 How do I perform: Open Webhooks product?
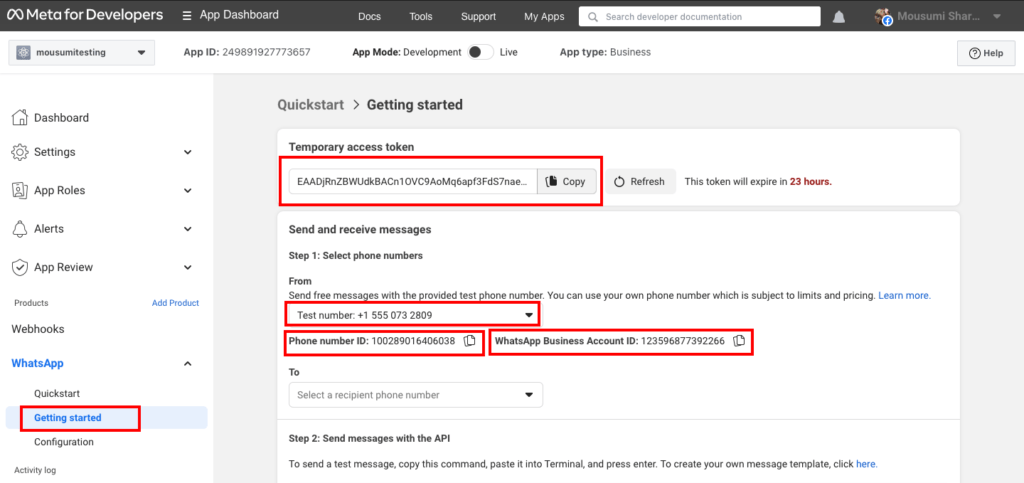coord(38,329)
